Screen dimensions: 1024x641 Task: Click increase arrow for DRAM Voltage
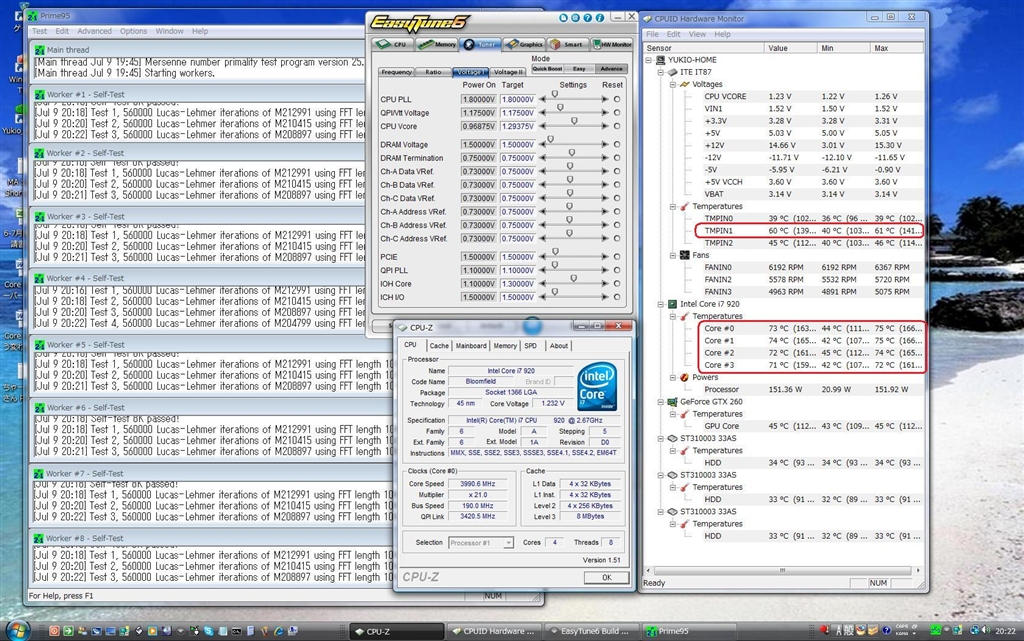605,144
